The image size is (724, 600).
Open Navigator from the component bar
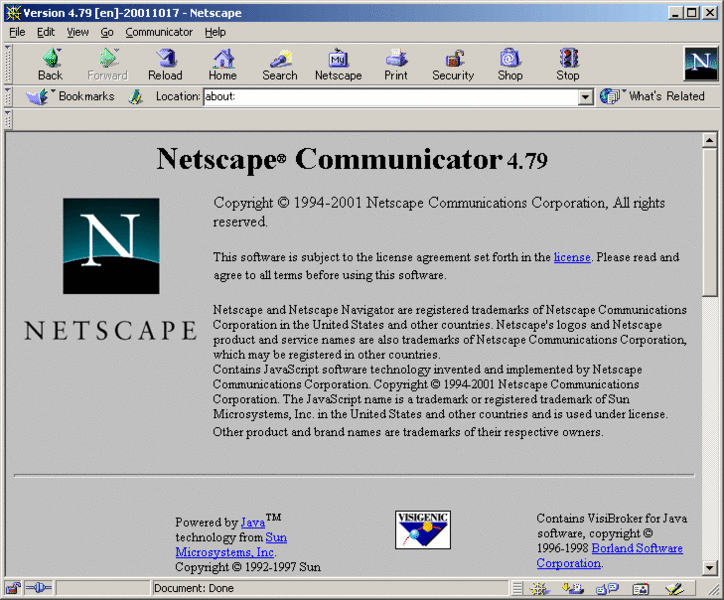[x=539, y=588]
